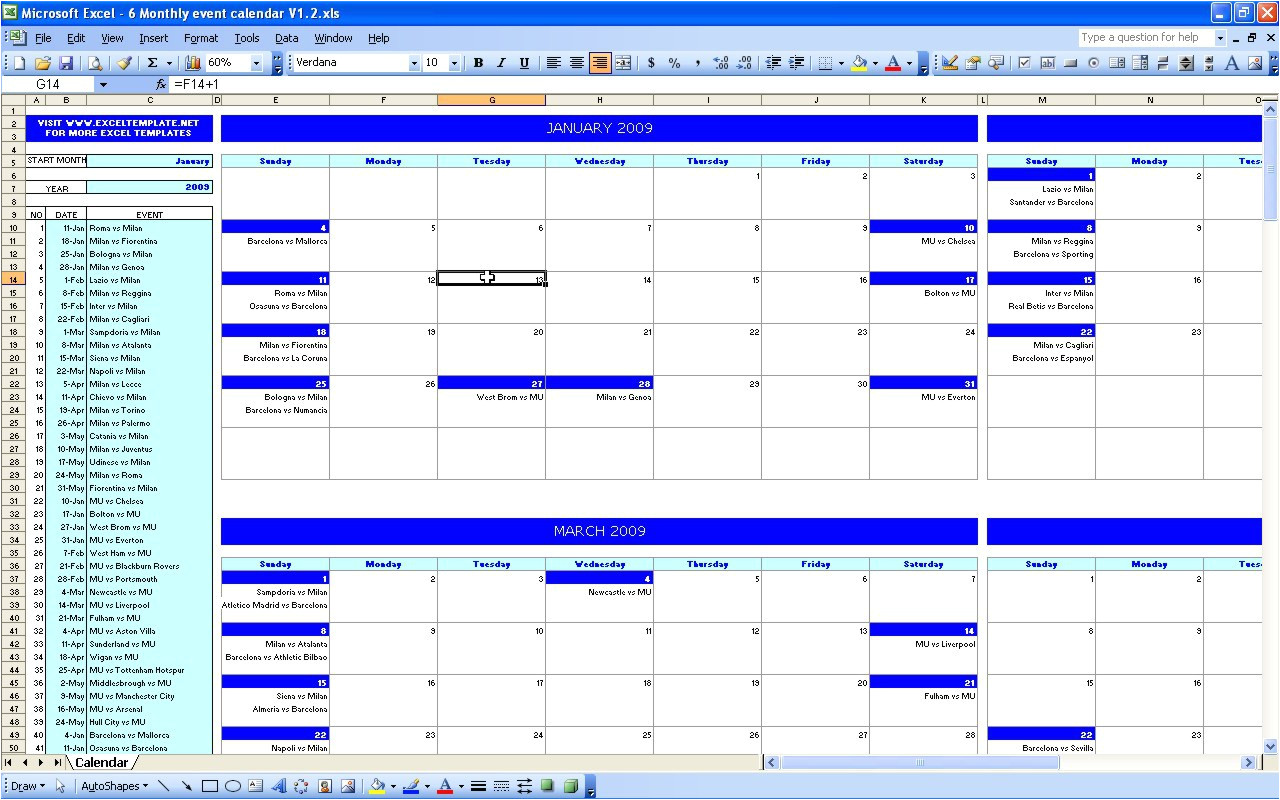The image size is (1280, 800).
Task: Toggle Bold formatting
Action: 478,63
